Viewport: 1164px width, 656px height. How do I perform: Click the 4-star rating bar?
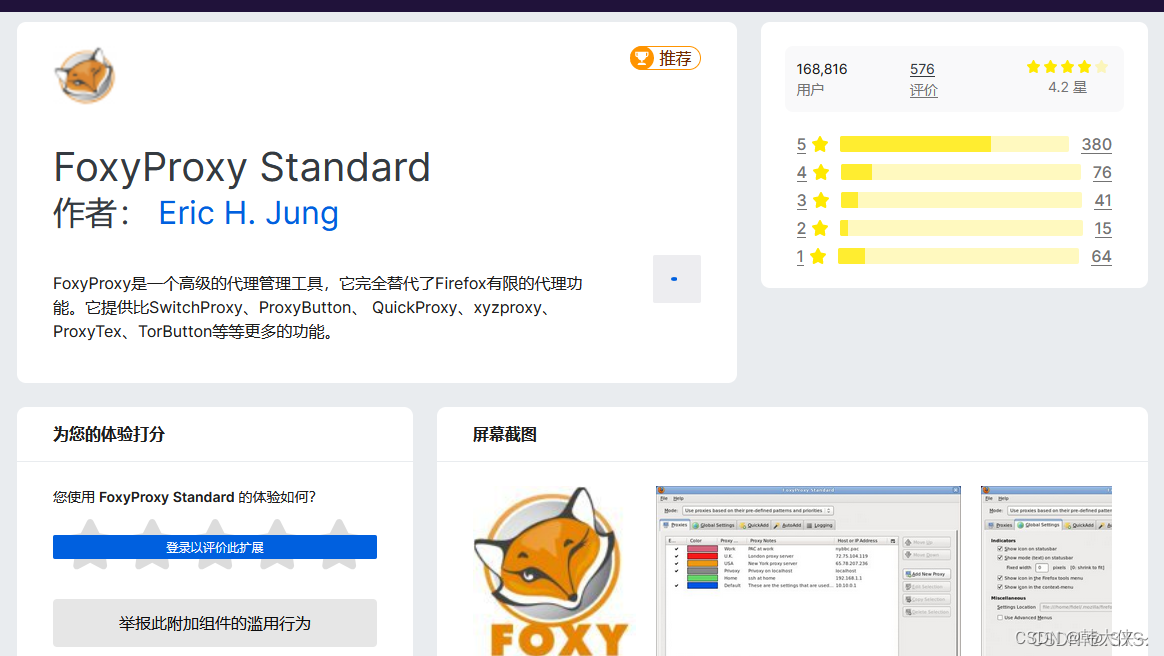tap(961, 172)
